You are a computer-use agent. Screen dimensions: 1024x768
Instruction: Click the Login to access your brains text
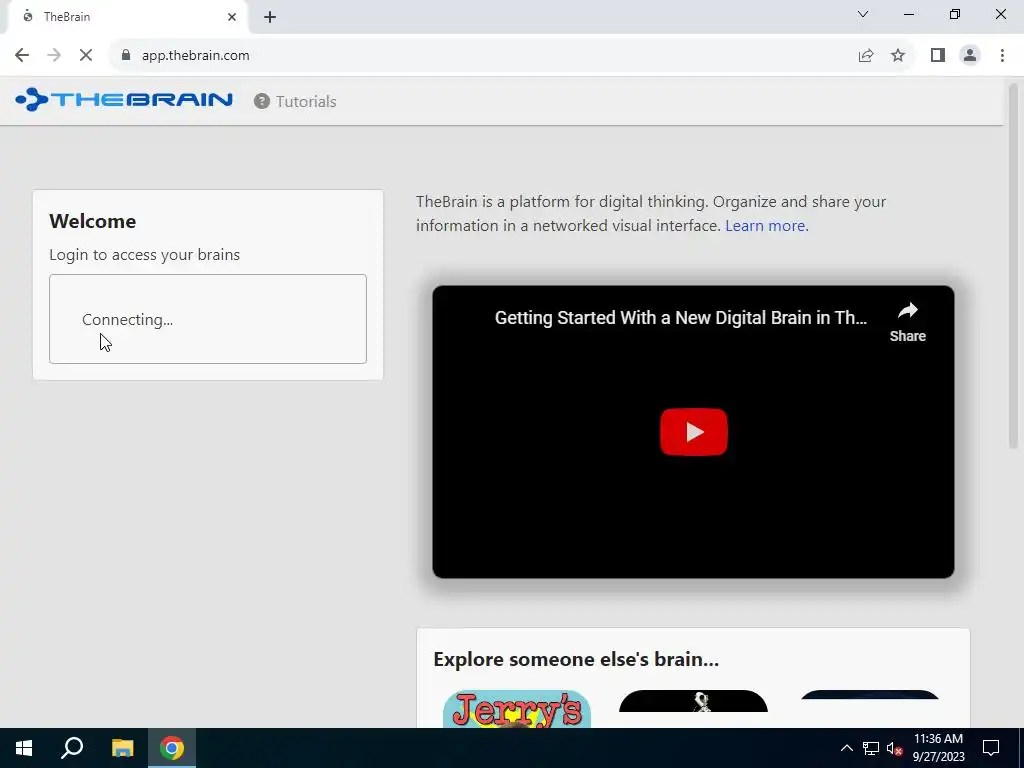(x=144, y=255)
